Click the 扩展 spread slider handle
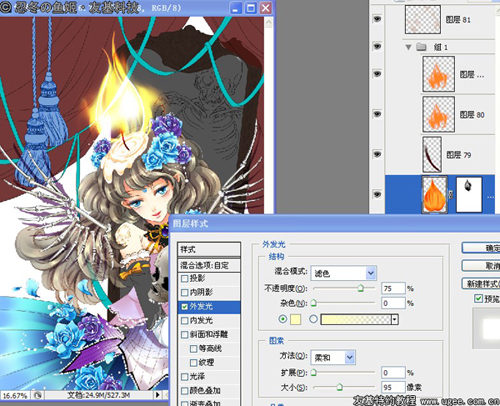Screen dimensions: 500x406 tap(313, 372)
